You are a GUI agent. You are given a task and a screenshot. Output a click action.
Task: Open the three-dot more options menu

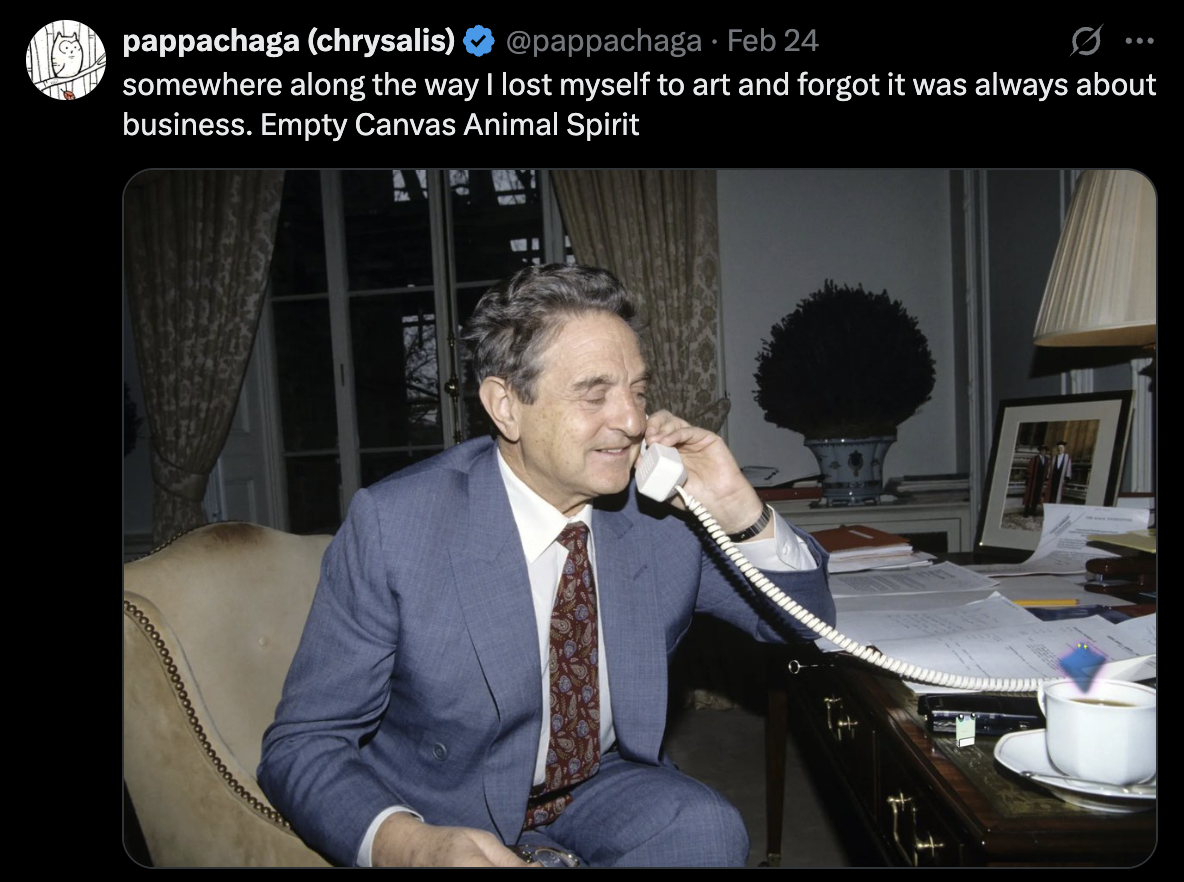(1139, 41)
